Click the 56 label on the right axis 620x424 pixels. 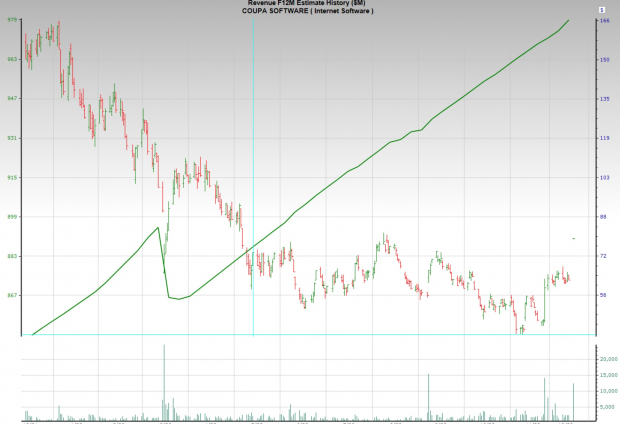[x=602, y=295]
